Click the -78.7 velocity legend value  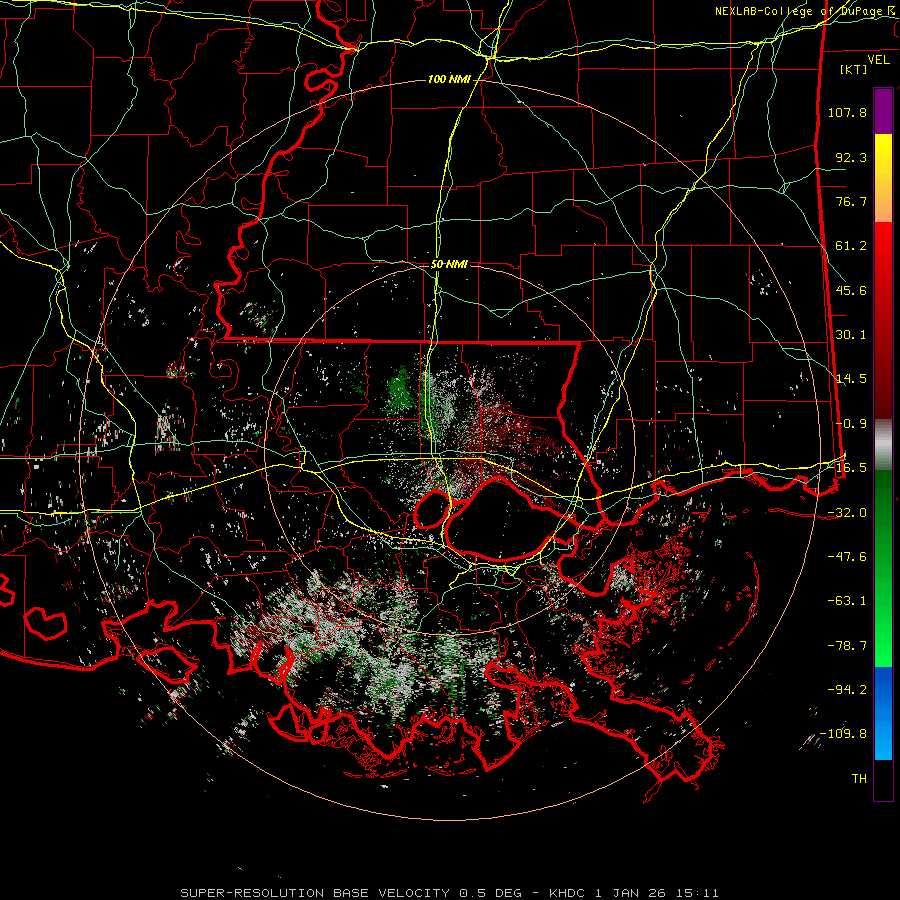[847, 646]
